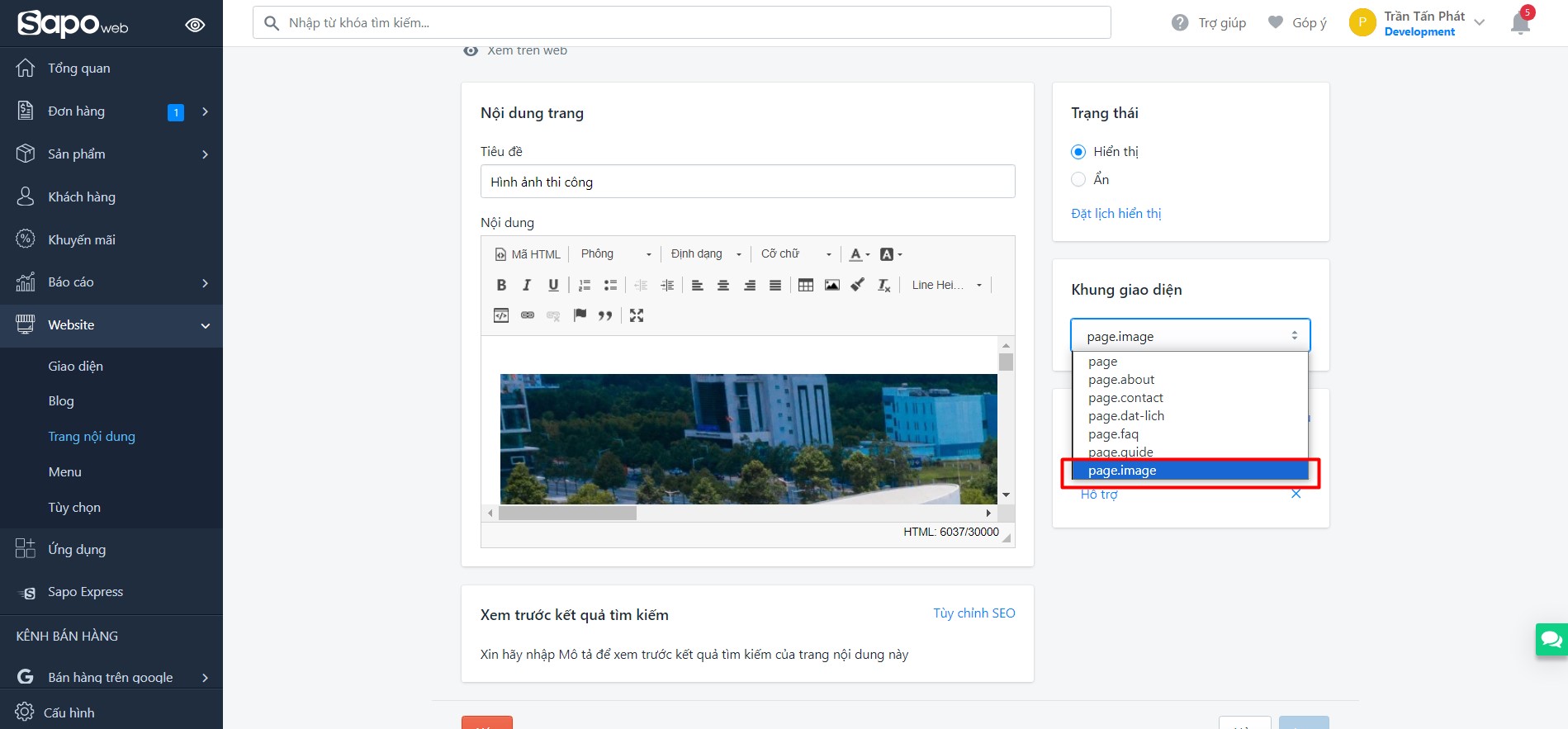This screenshot has height=729, width=1568.
Task: Choose page.contact from the template list
Action: pos(1190,398)
